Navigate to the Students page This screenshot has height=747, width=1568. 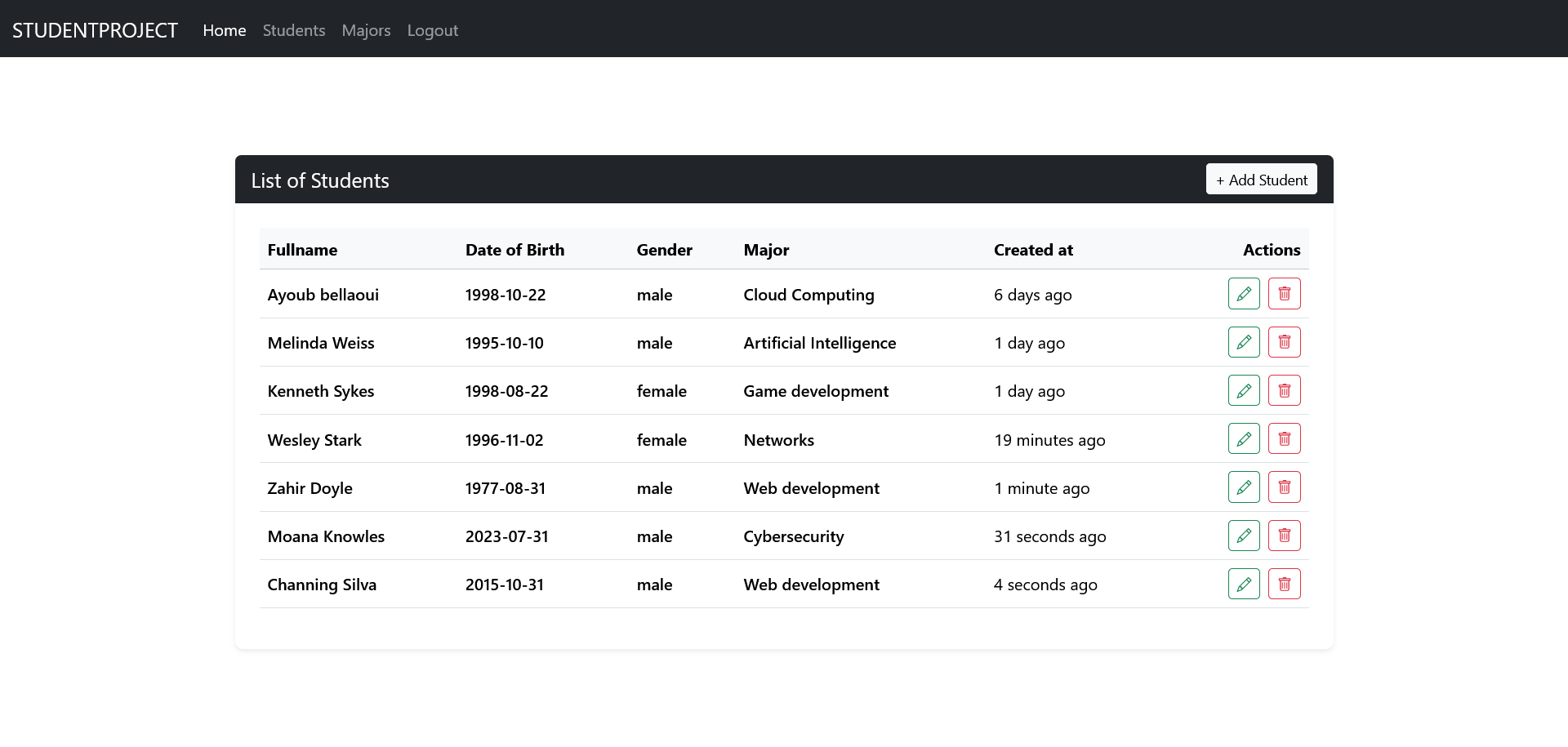click(x=293, y=30)
